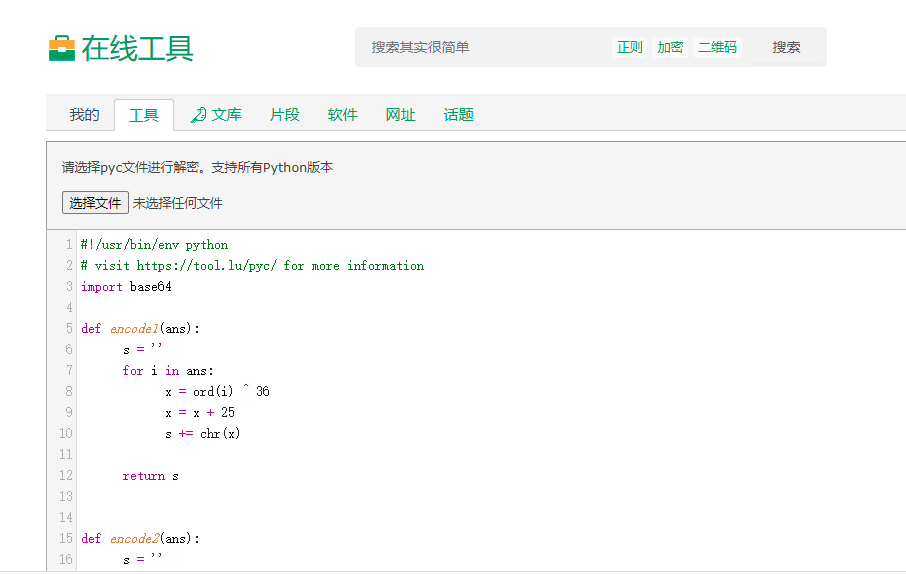Screen dimensions: 906x574
Task: Switch to the 工具 tab
Action: (x=144, y=115)
